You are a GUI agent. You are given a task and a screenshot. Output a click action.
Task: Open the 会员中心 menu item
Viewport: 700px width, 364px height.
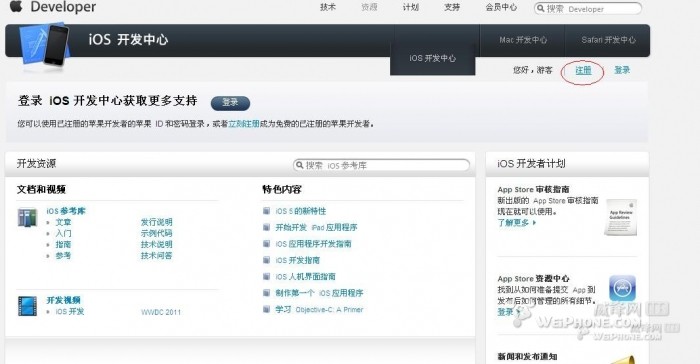tap(501, 7)
